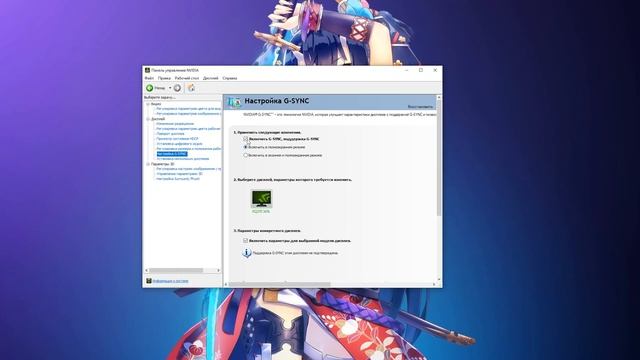Click the settings pane vertical scrollbar thumb
This screenshot has height=360, width=640.
439,158
